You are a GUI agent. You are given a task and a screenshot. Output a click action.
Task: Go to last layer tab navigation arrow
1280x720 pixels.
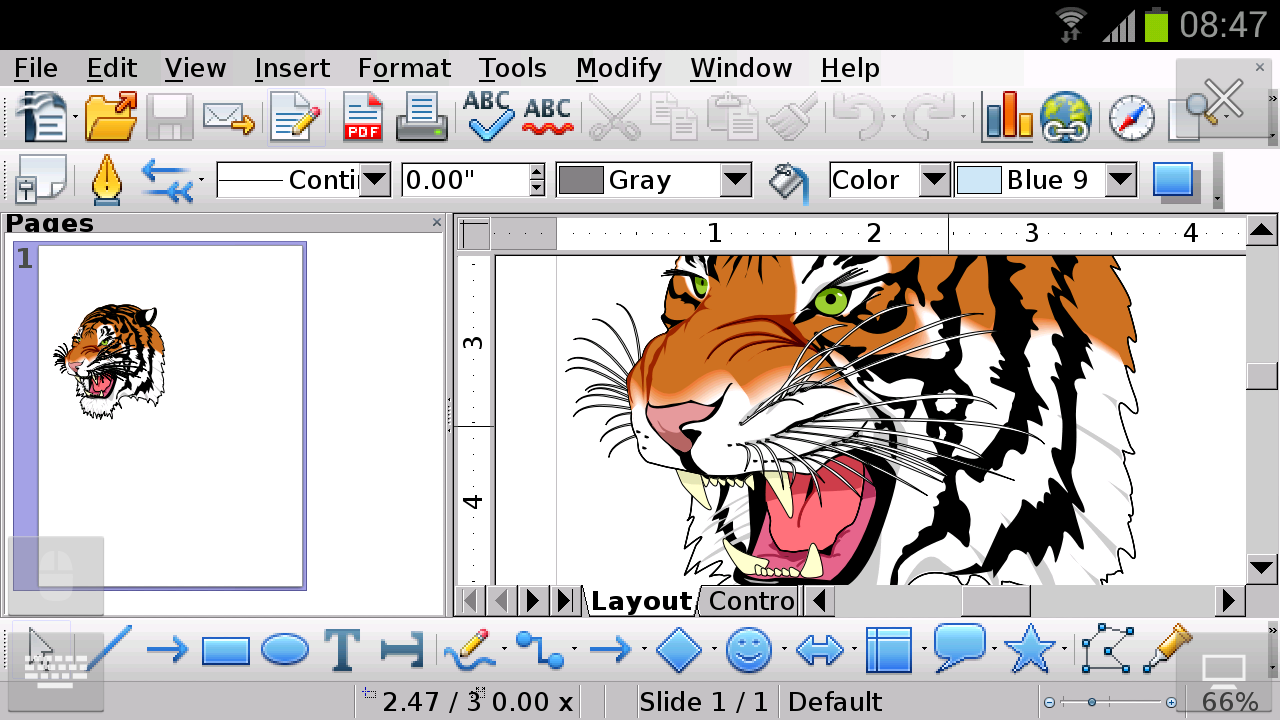pyautogui.click(x=566, y=601)
